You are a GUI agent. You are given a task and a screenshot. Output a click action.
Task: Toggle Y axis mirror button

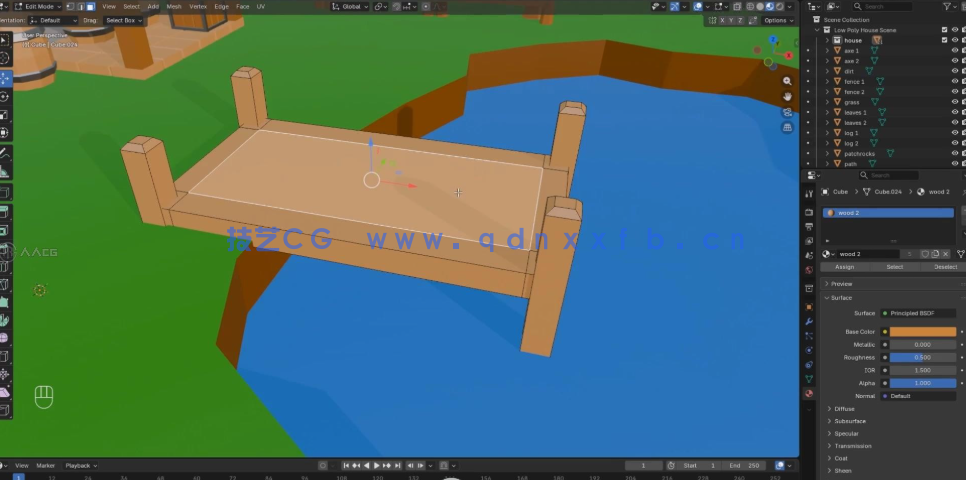point(731,20)
